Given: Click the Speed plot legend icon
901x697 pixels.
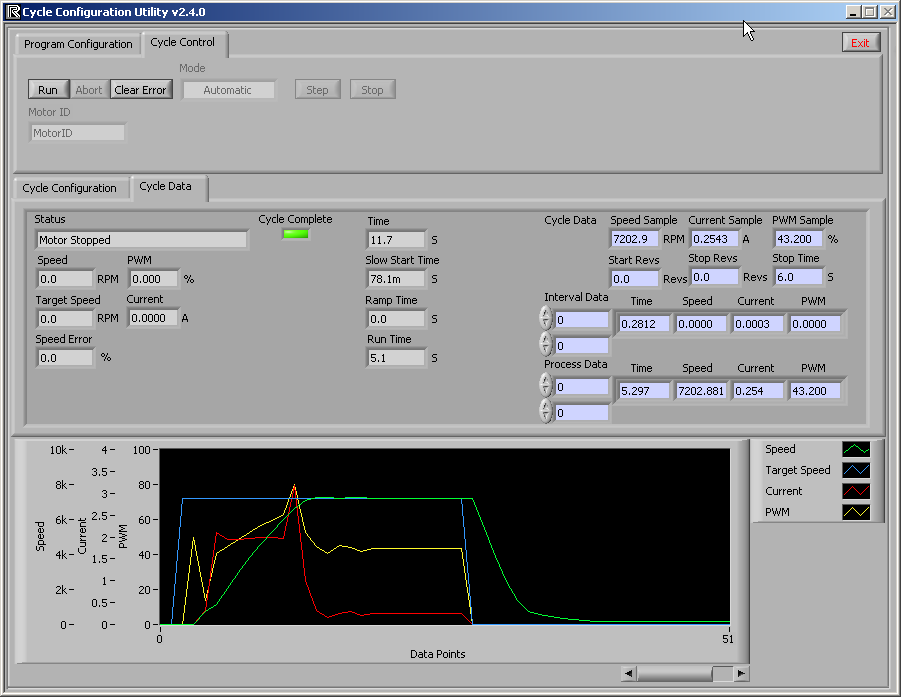Looking at the screenshot, I should click(856, 450).
